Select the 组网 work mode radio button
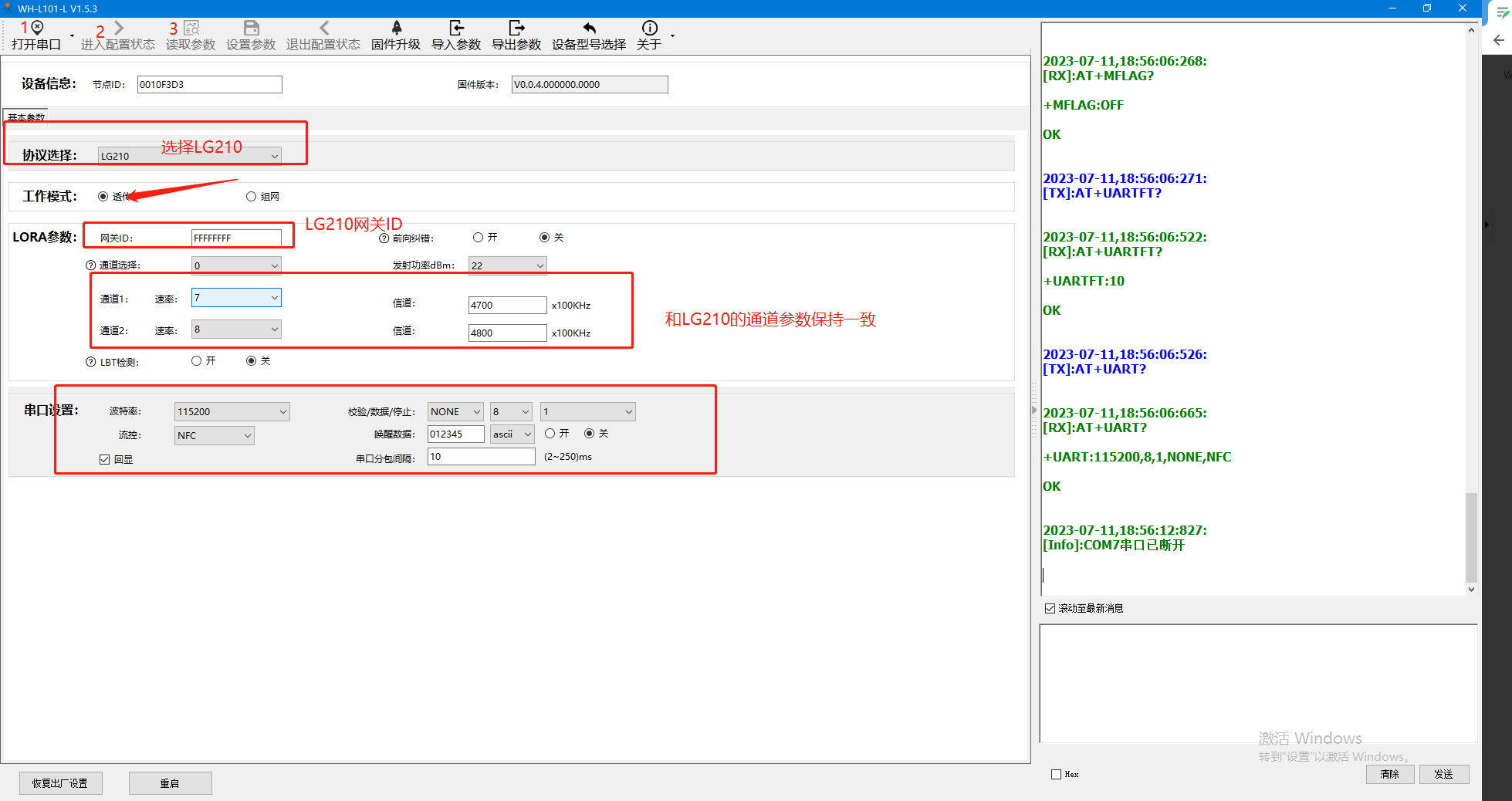Screen dimensions: 1512x801 pyautogui.click(x=251, y=197)
